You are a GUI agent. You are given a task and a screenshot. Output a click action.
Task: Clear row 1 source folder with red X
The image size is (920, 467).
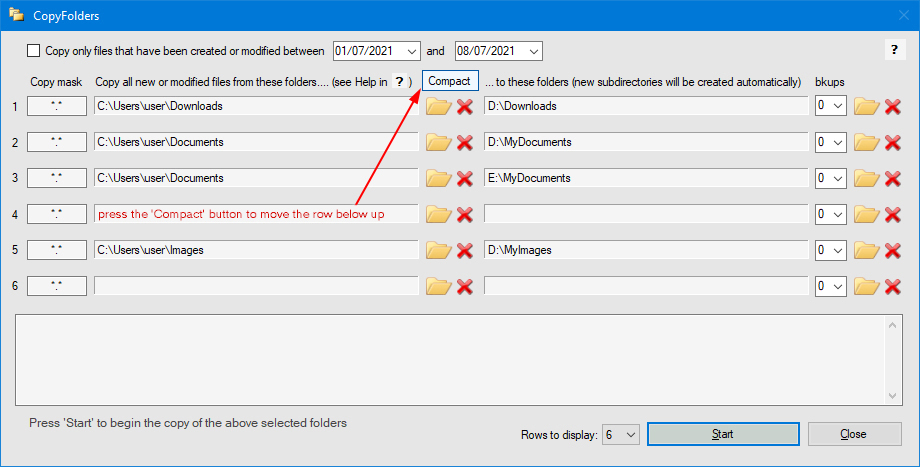[465, 106]
